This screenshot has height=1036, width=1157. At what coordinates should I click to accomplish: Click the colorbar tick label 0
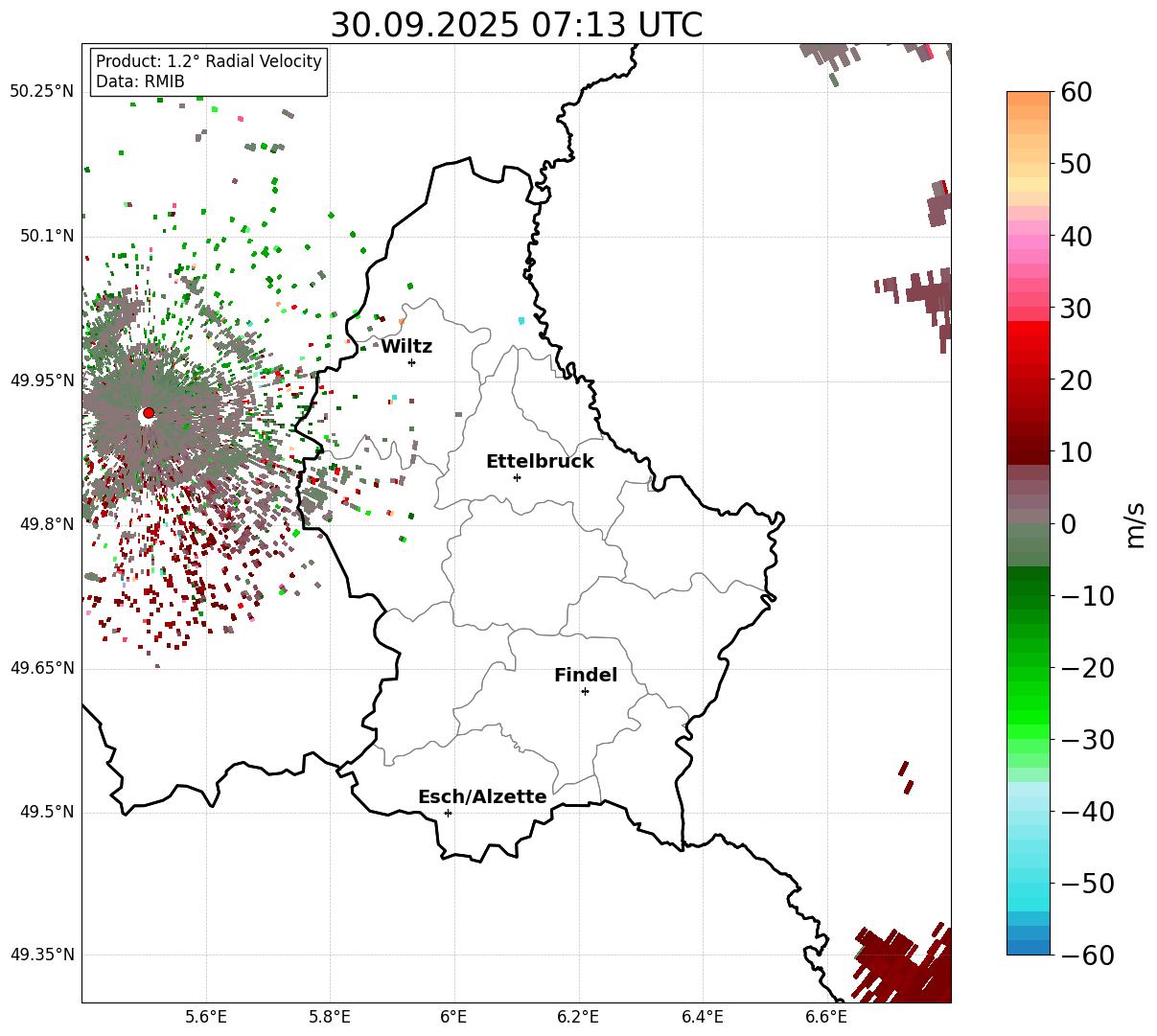tap(1069, 523)
